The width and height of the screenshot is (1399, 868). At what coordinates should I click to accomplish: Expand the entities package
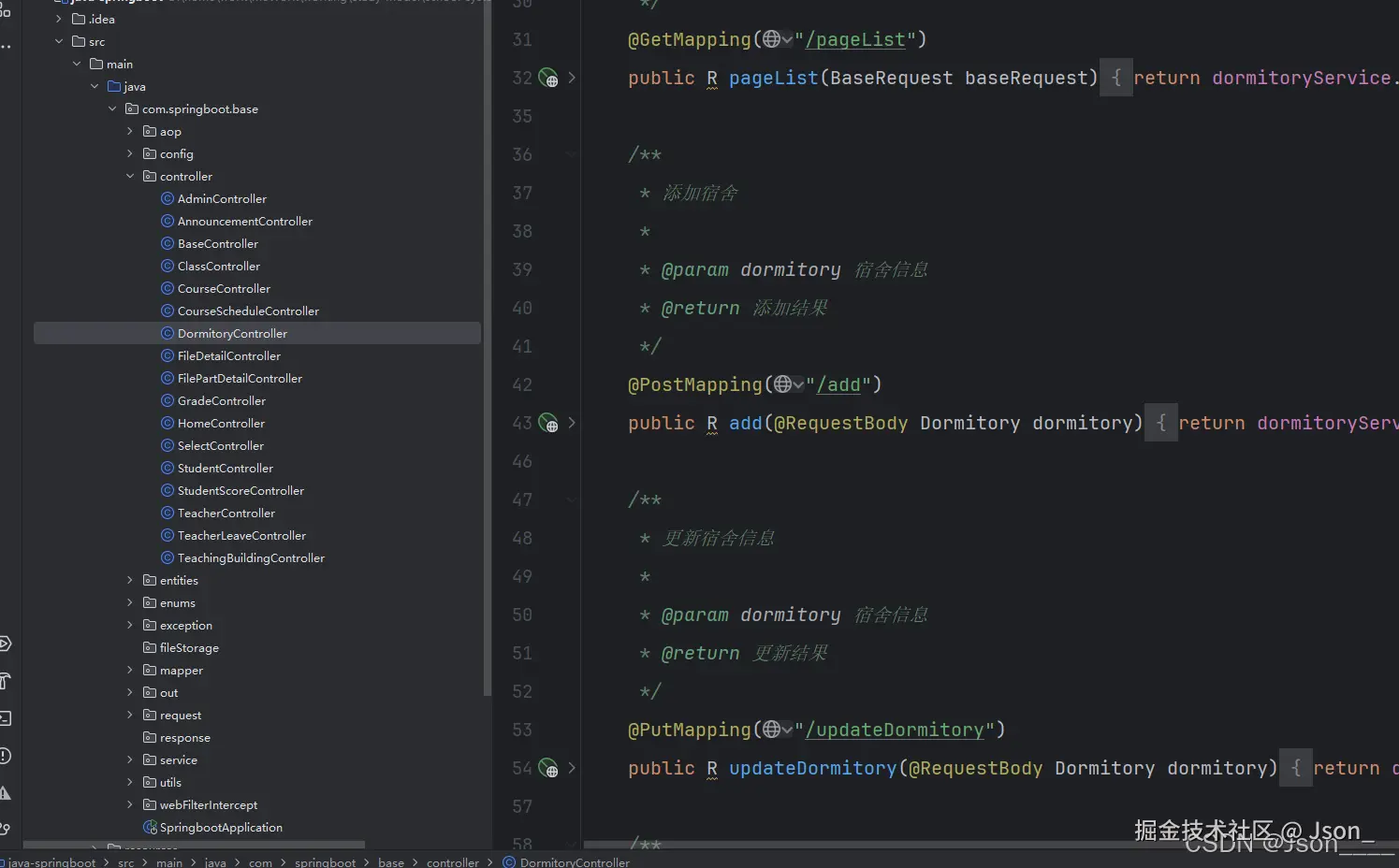click(x=130, y=580)
